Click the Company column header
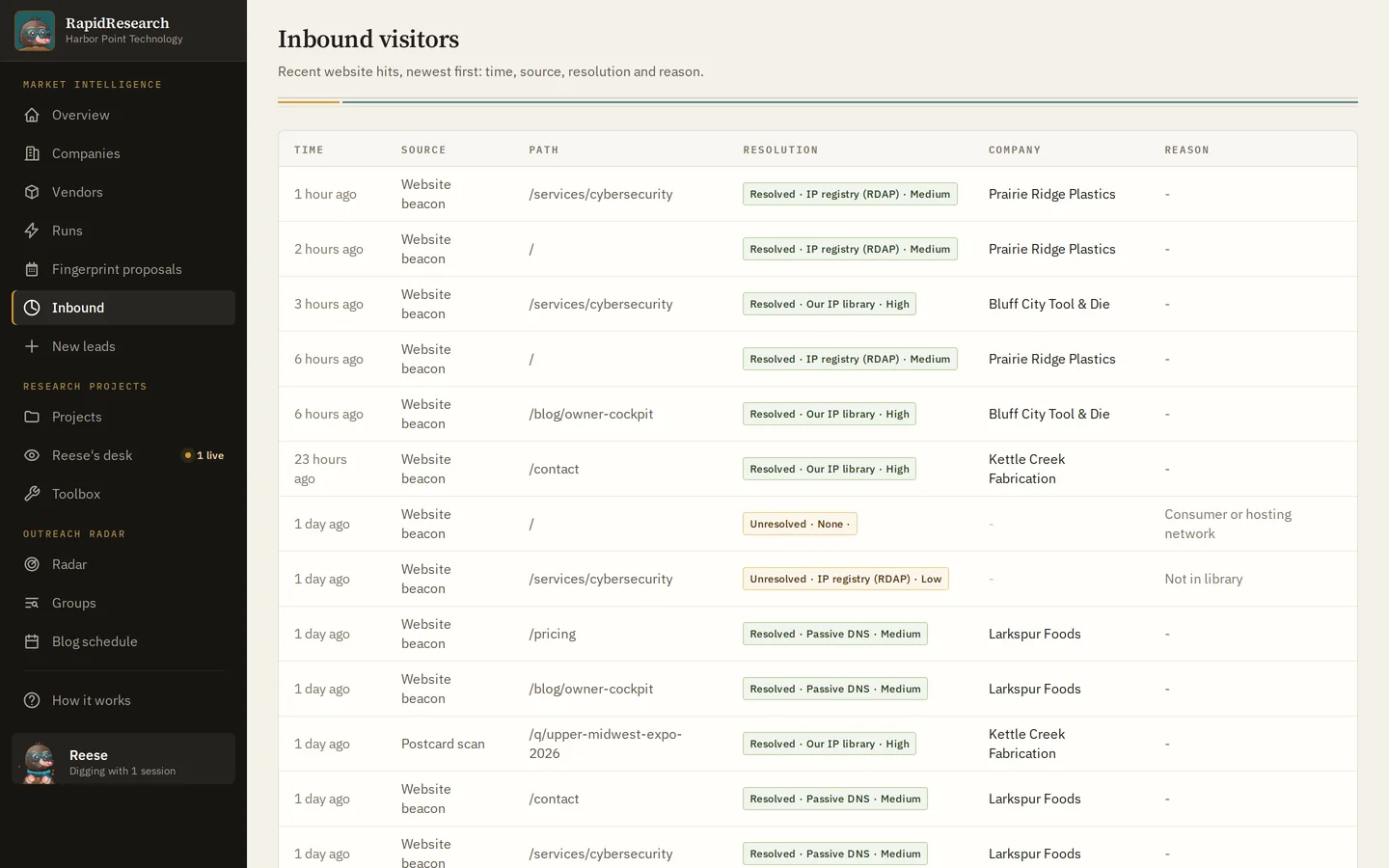 coord(1015,149)
